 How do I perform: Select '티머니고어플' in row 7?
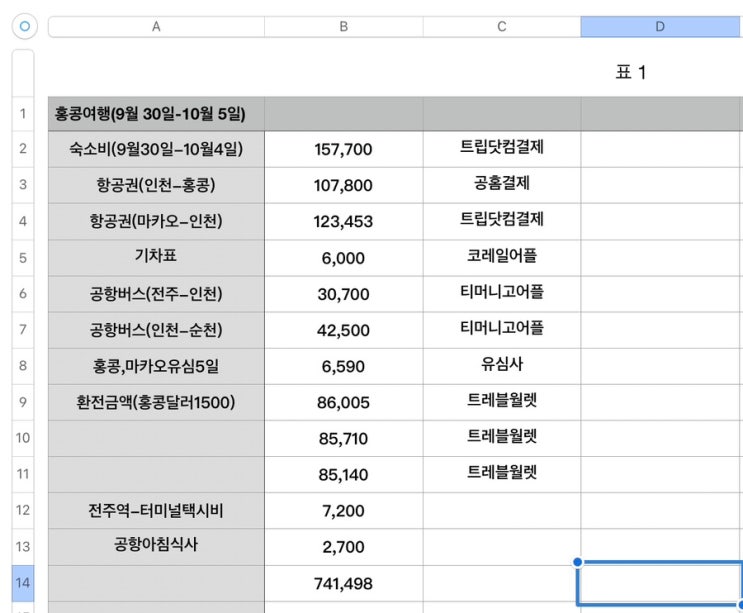(502, 330)
